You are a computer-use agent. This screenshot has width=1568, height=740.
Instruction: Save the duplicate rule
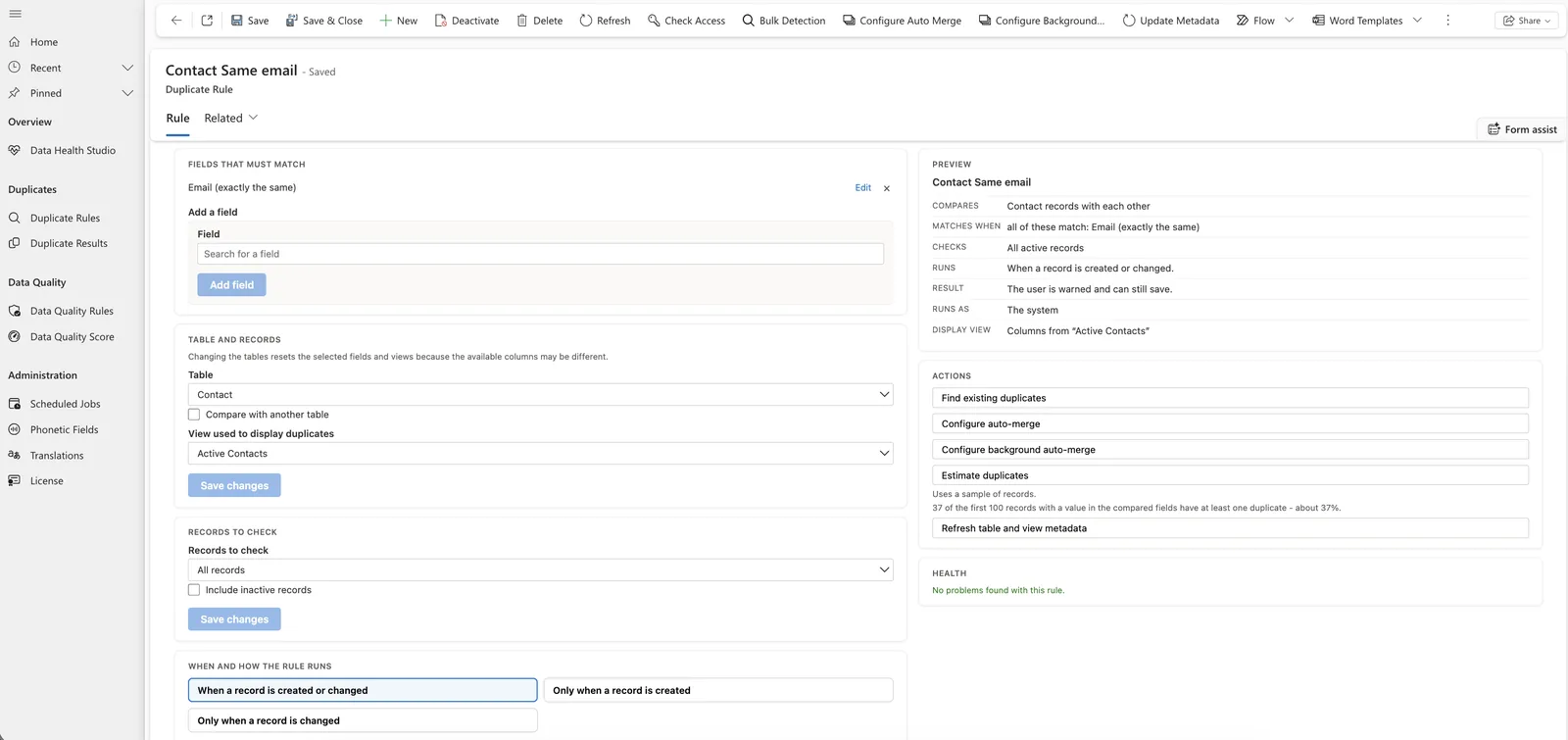pyautogui.click(x=250, y=21)
